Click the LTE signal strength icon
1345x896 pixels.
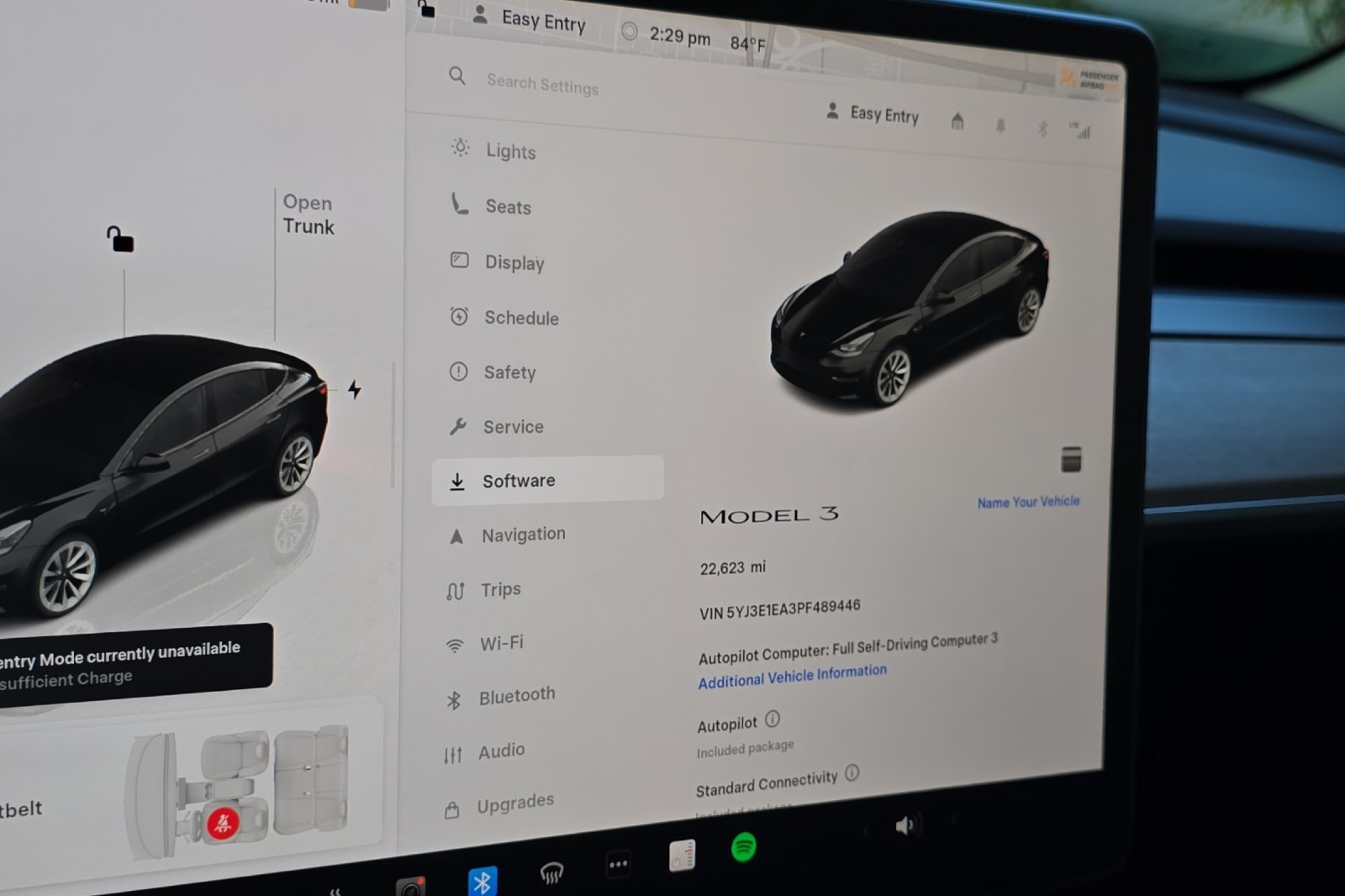1080,130
